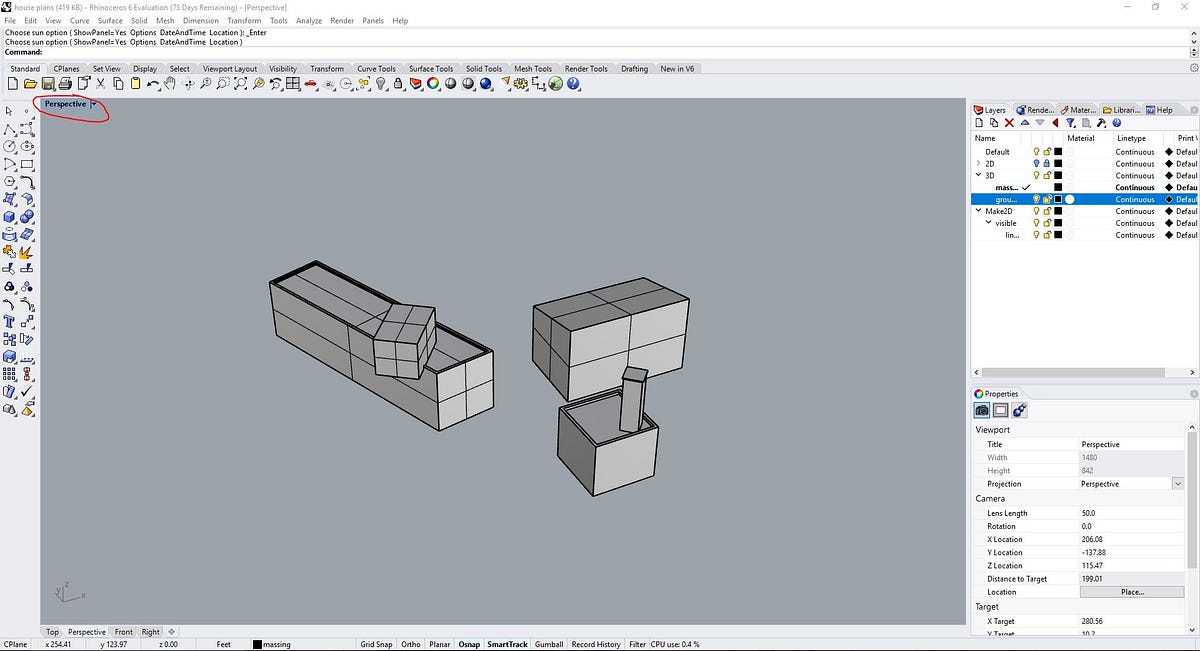Click the Default layer's black color swatch
The image size is (1200, 651).
point(1057,151)
